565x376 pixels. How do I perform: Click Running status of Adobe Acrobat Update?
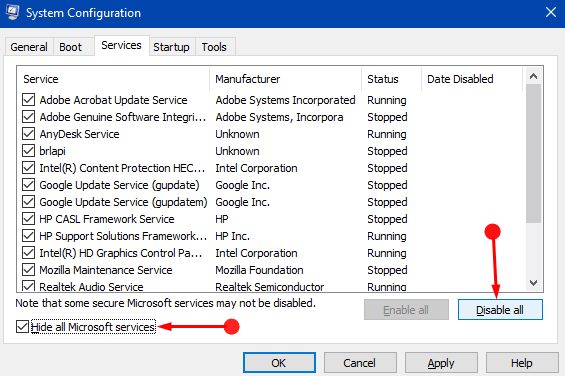(x=387, y=100)
